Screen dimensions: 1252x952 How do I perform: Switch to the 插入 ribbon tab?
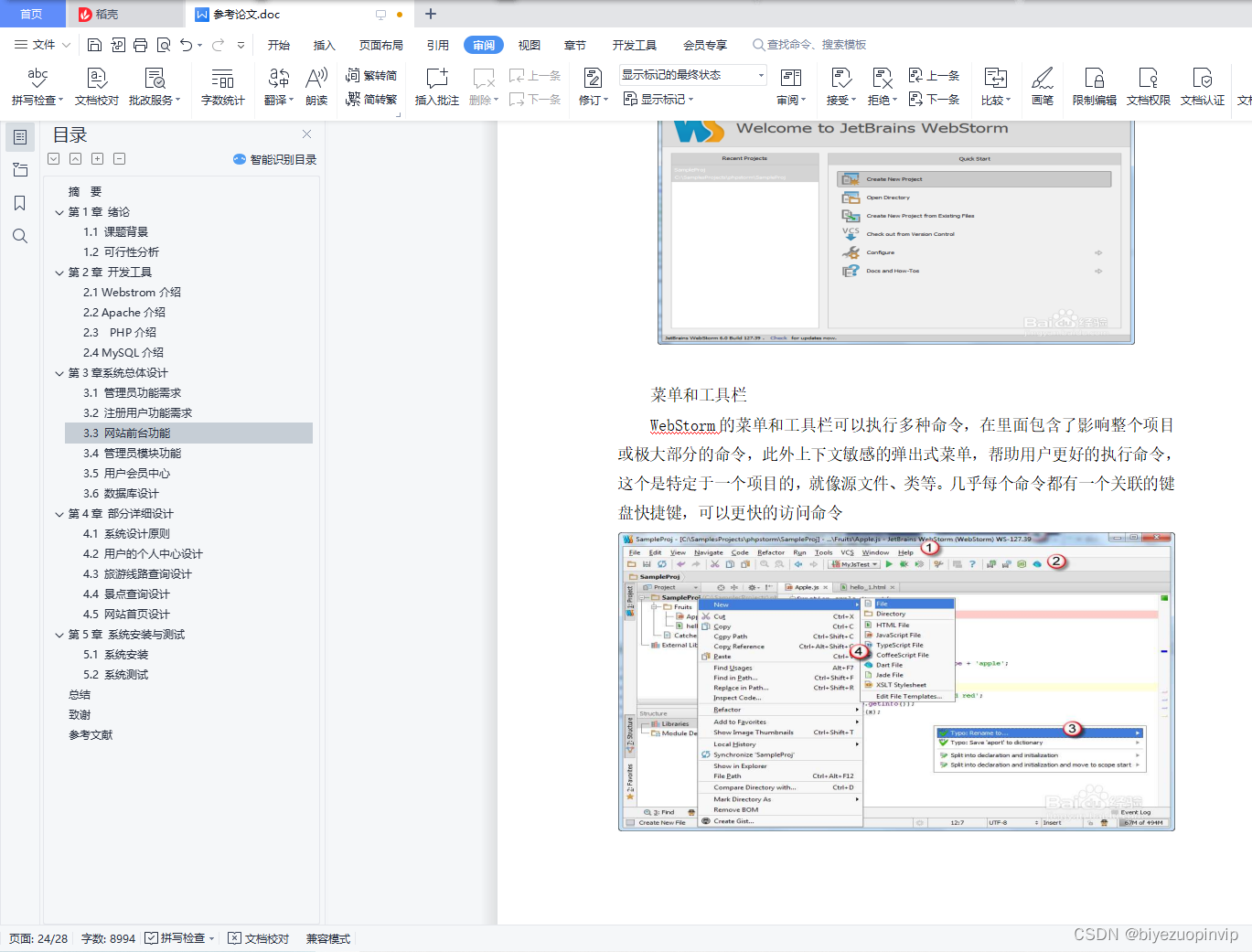pos(325,45)
